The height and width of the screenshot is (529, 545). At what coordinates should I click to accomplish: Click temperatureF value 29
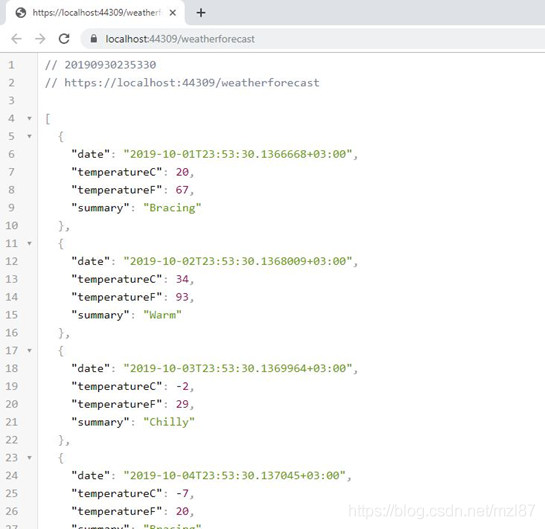(182, 404)
